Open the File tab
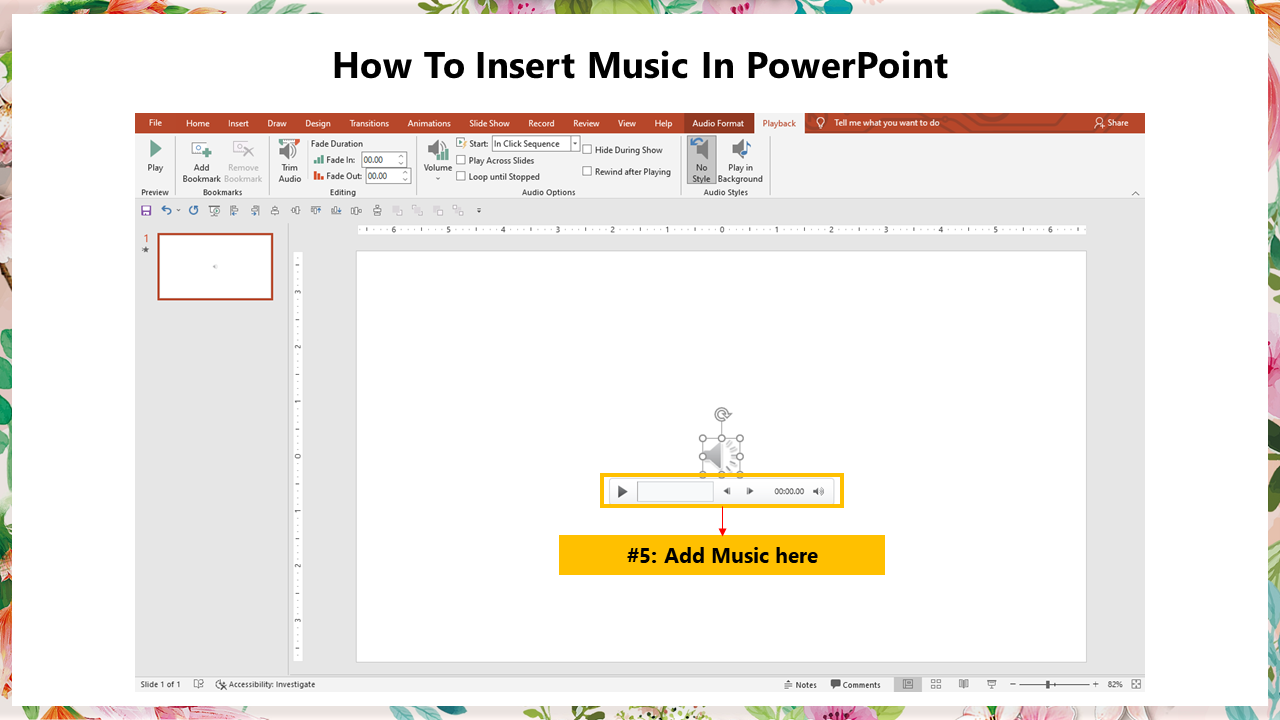This screenshot has width=1280, height=720. 155,123
